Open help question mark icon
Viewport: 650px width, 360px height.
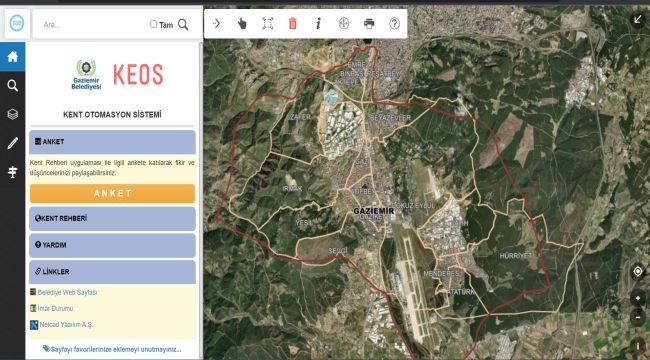pyautogui.click(x=394, y=24)
